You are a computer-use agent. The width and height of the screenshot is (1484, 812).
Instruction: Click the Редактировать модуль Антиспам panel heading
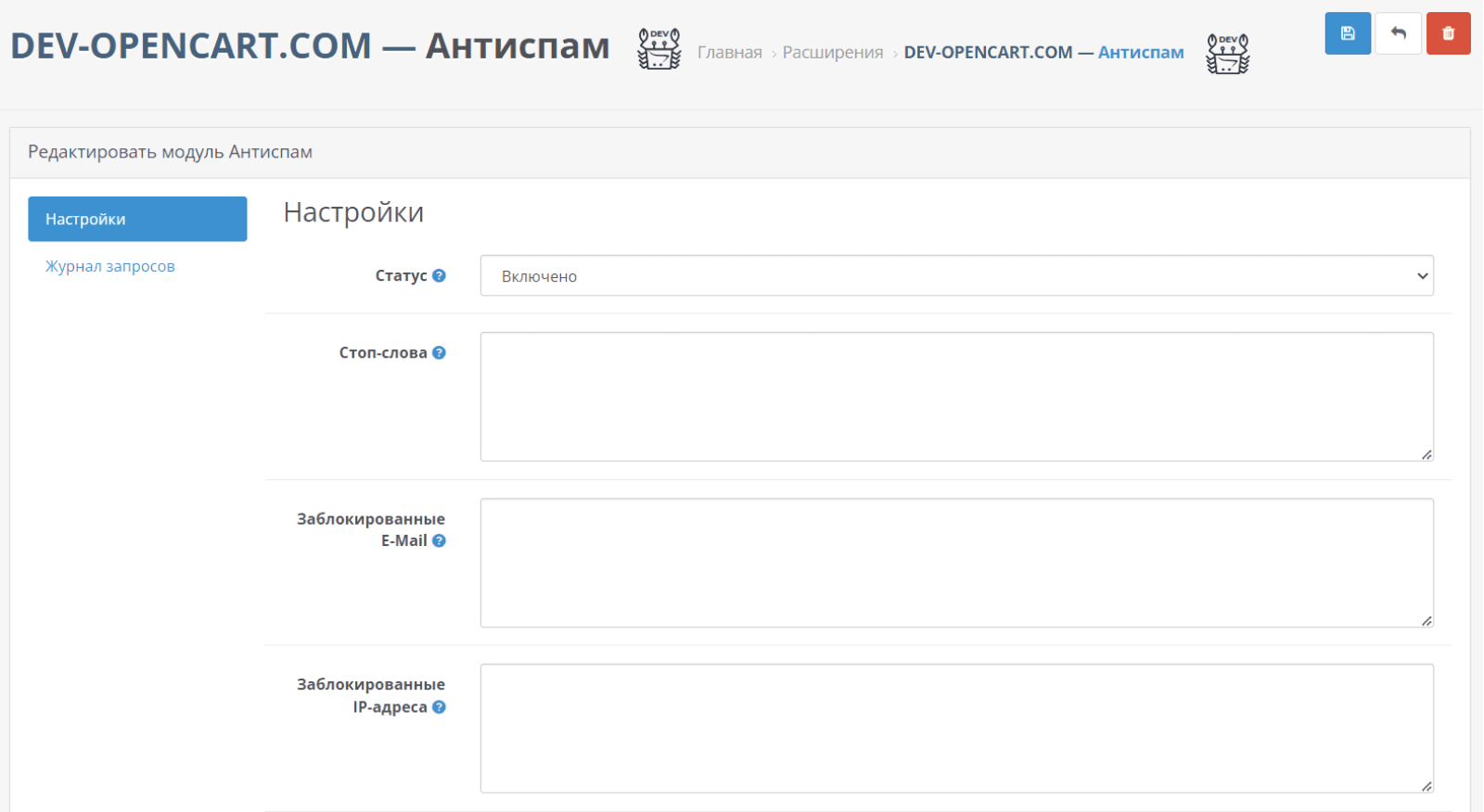pos(170,152)
